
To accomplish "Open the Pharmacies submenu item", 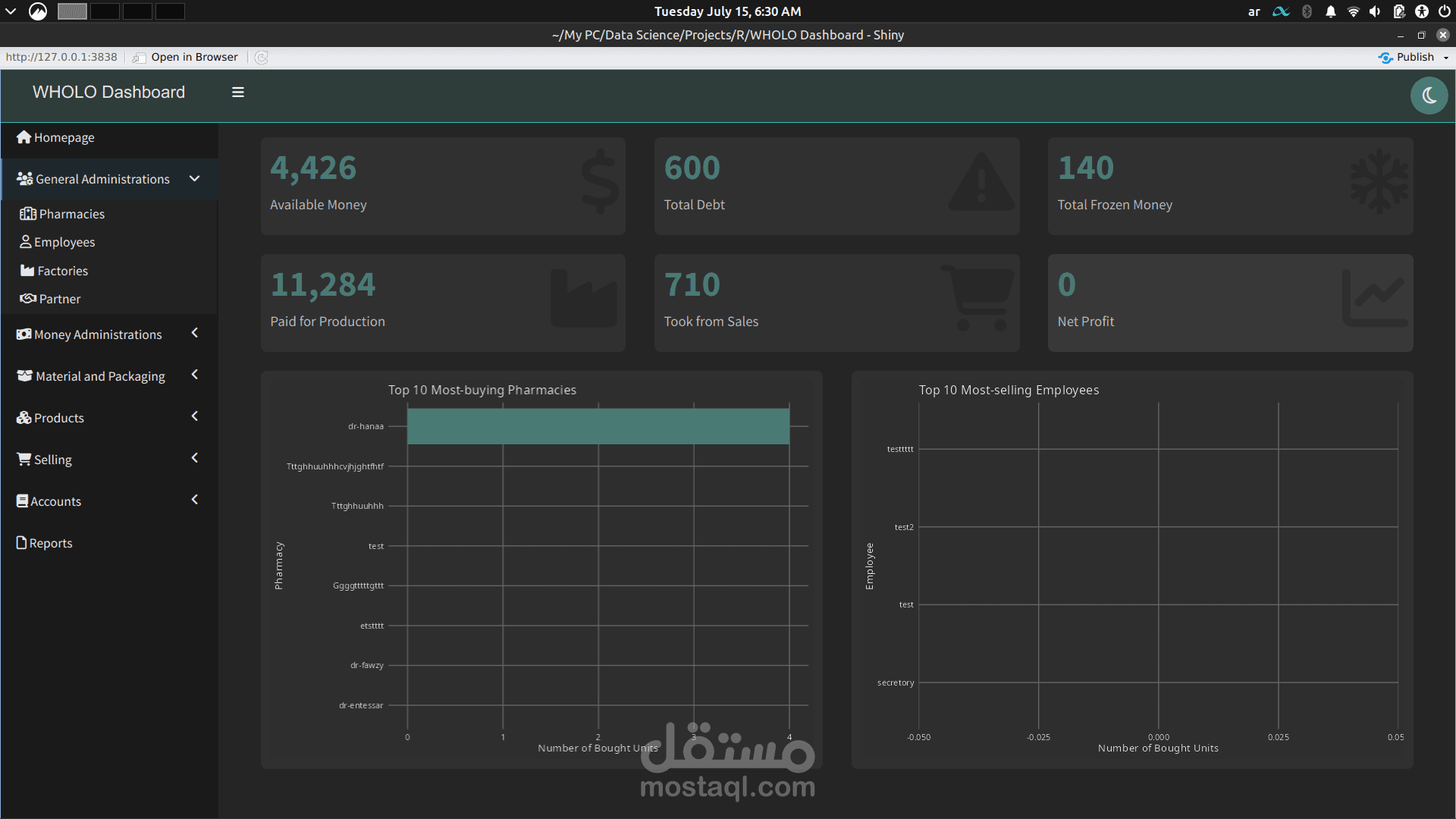I will click(71, 214).
